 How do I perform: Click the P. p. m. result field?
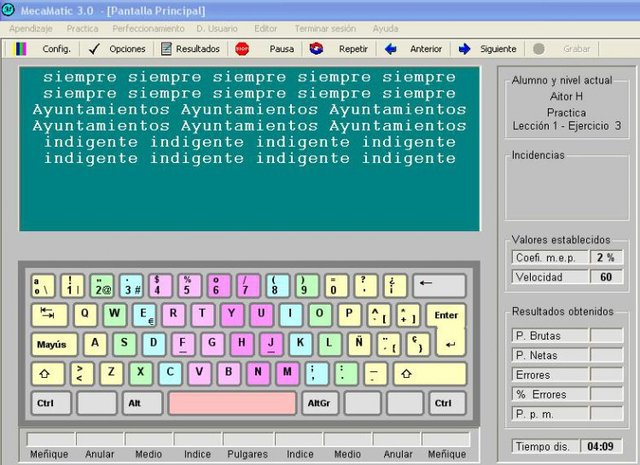(x=607, y=414)
